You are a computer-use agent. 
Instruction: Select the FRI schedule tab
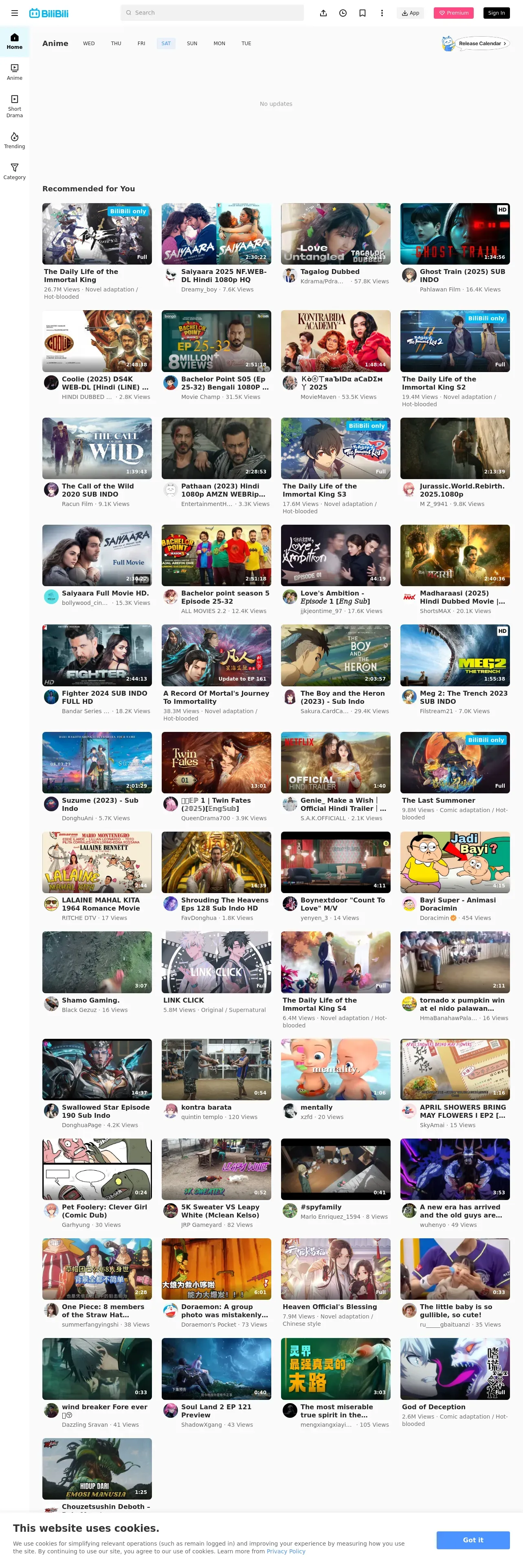click(141, 43)
